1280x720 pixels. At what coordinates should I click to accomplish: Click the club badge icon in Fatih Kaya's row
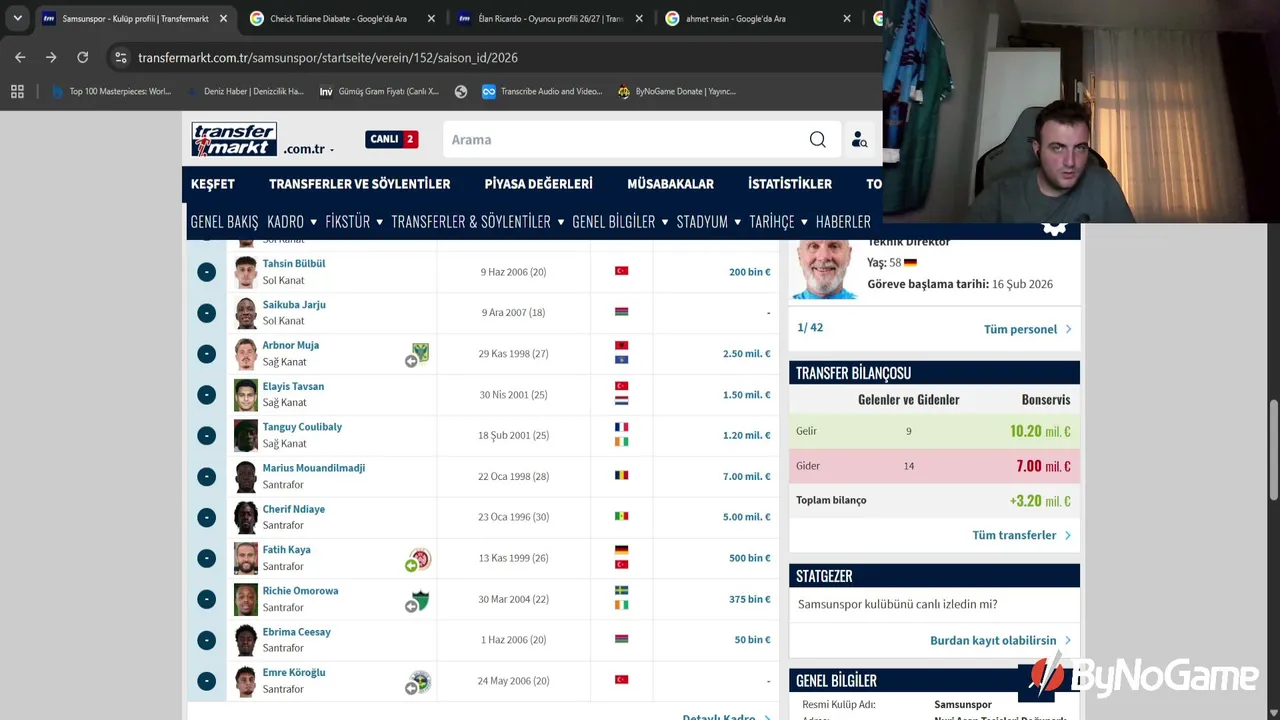coord(421,558)
